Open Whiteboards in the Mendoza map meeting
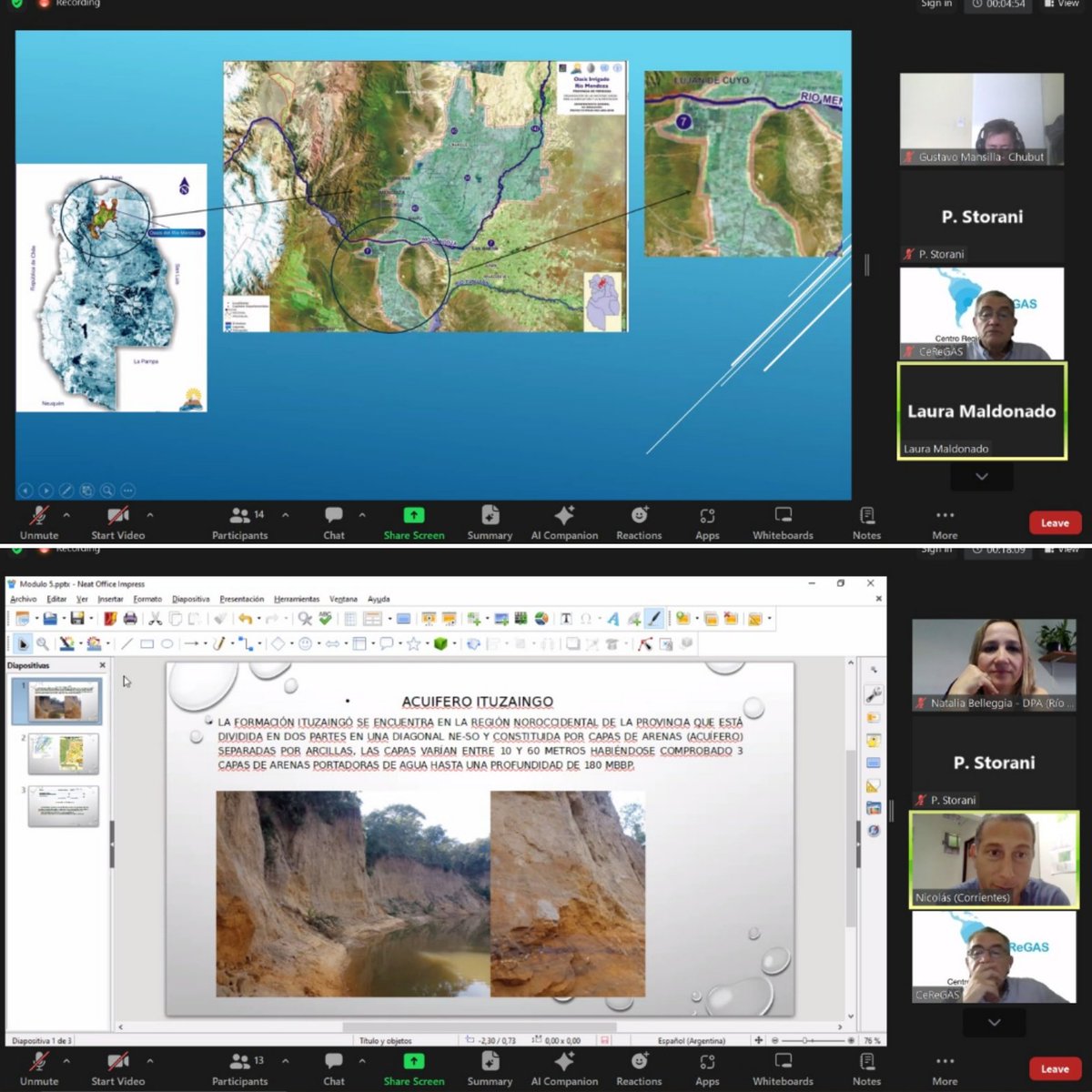The height and width of the screenshot is (1092, 1092). [783, 522]
